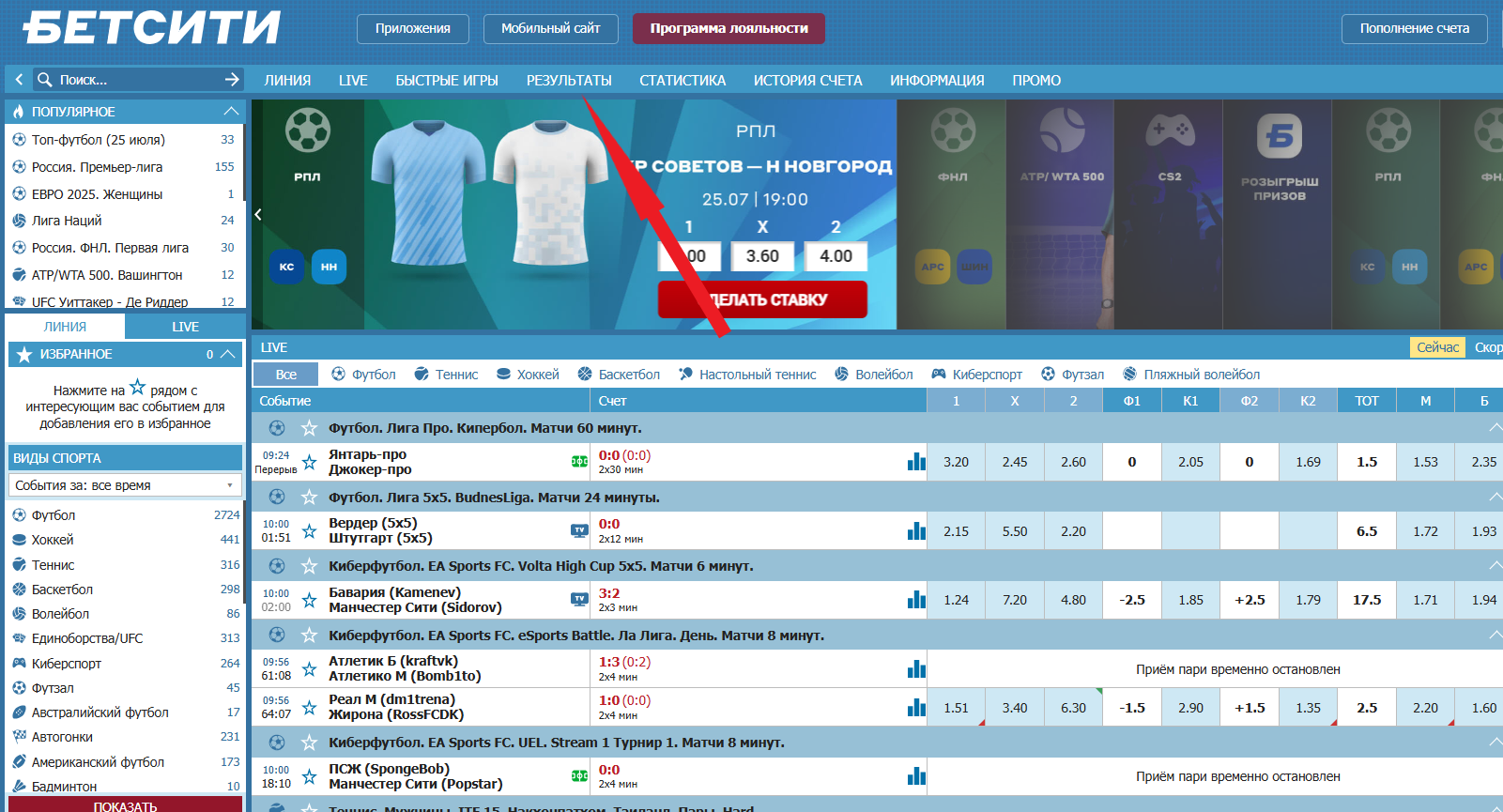Open БЫСТРЫЕ ИГРЫ menu

point(447,81)
